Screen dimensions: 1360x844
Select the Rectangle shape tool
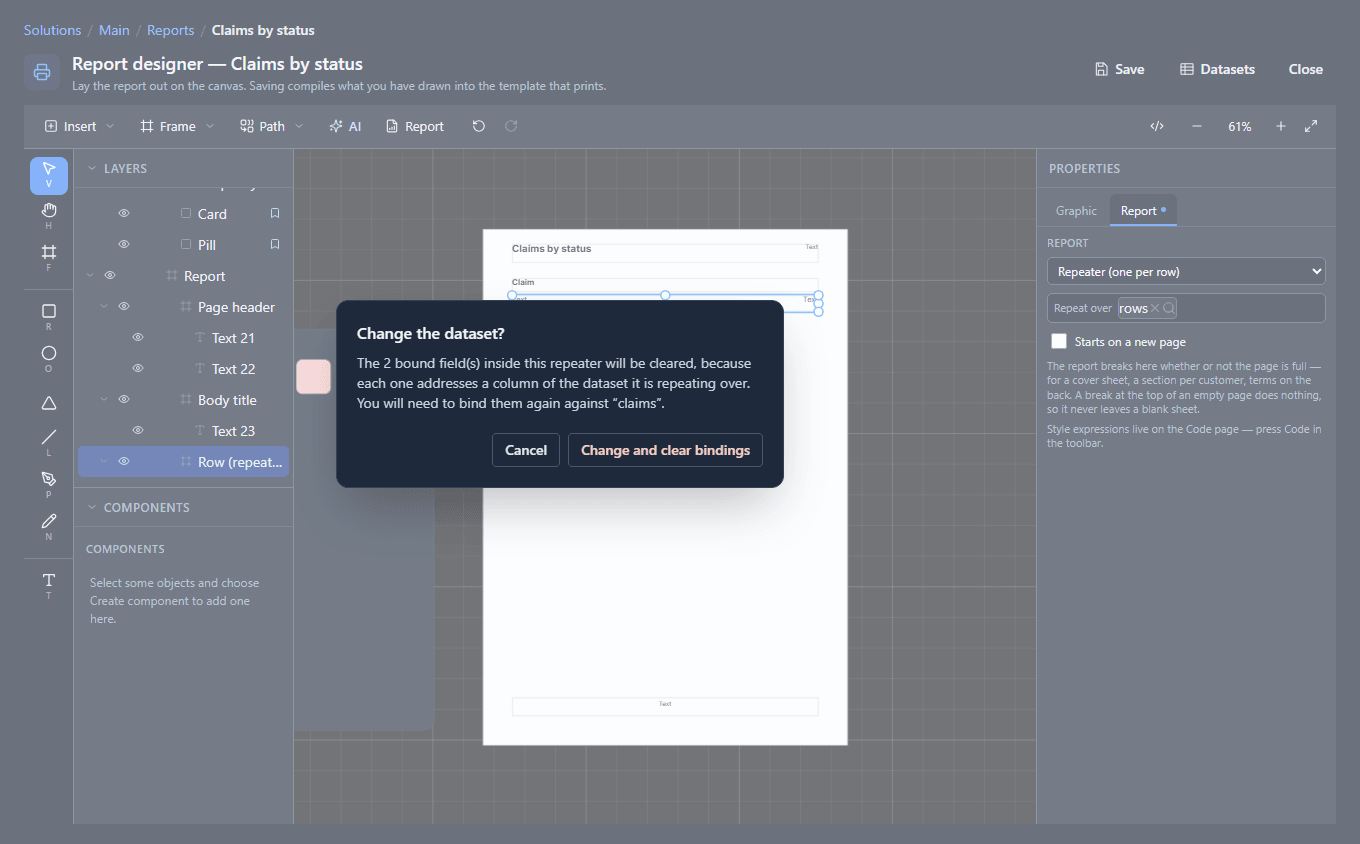point(49,317)
